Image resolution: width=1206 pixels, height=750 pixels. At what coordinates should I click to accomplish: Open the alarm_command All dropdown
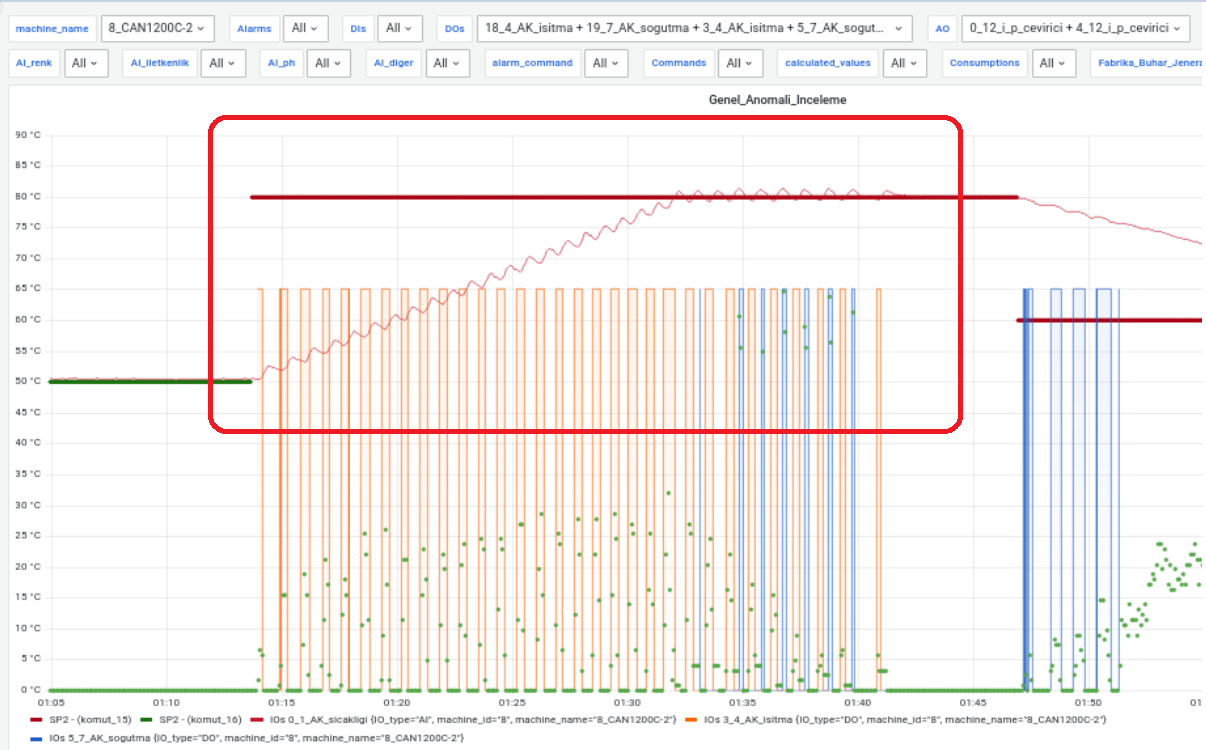[606, 63]
